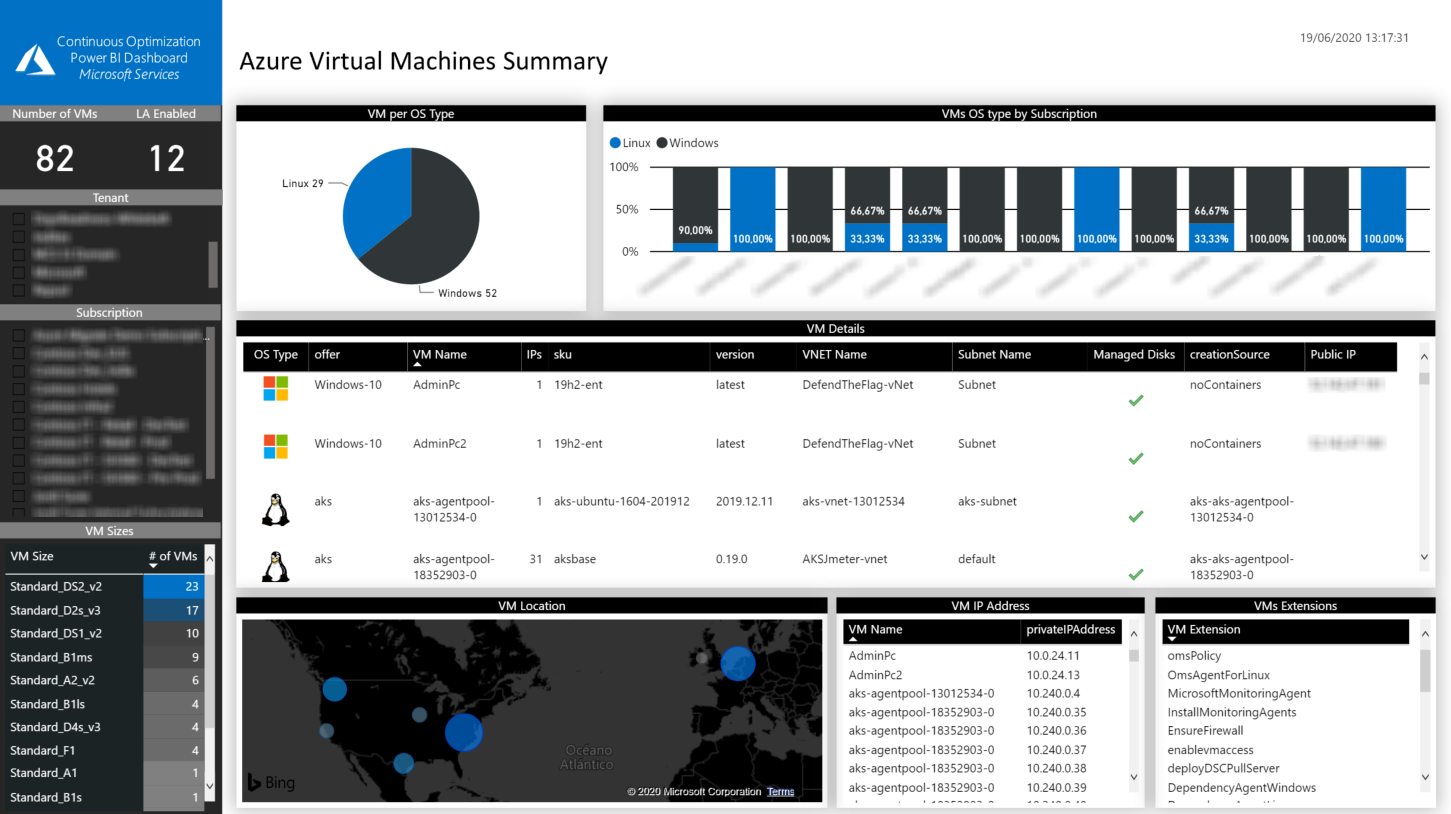This screenshot has height=814, width=1451.
Task: Select the Standard_D2s_v3 size row
Action: 104,610
